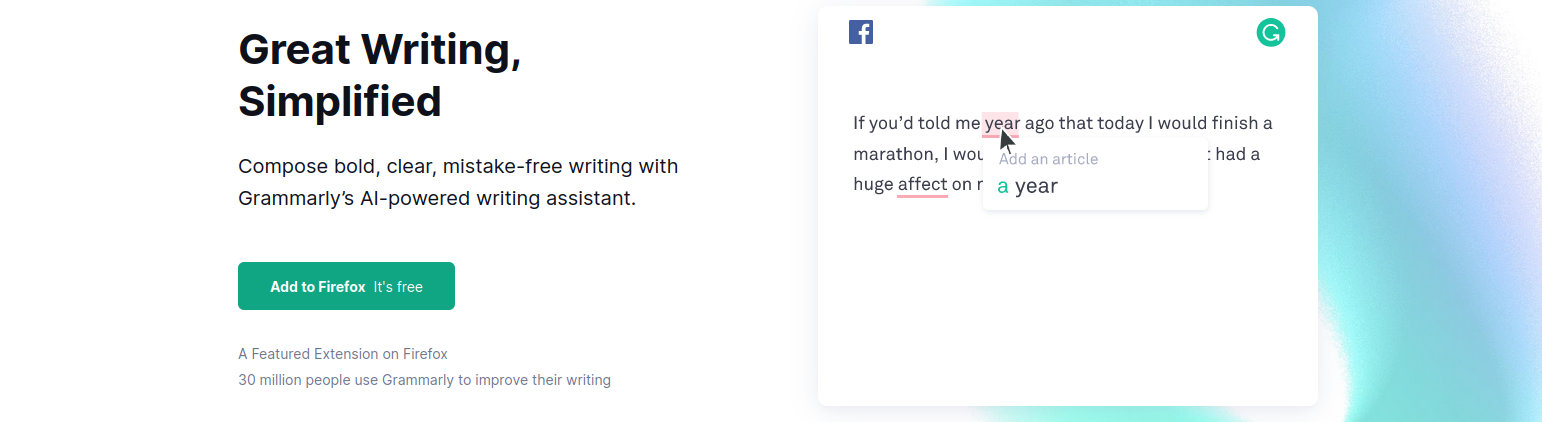The height and width of the screenshot is (422, 1542).
Task: Click the word "Simplified" in the heading
Action: (x=340, y=101)
